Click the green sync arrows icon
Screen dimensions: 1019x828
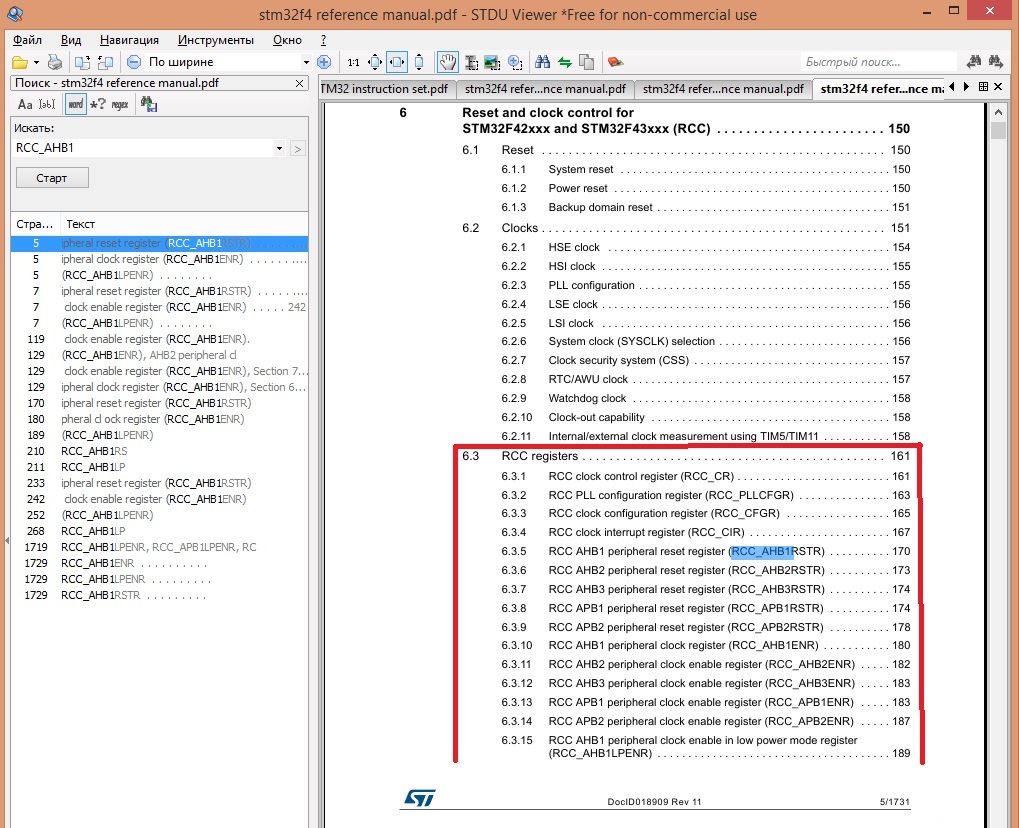click(x=565, y=62)
